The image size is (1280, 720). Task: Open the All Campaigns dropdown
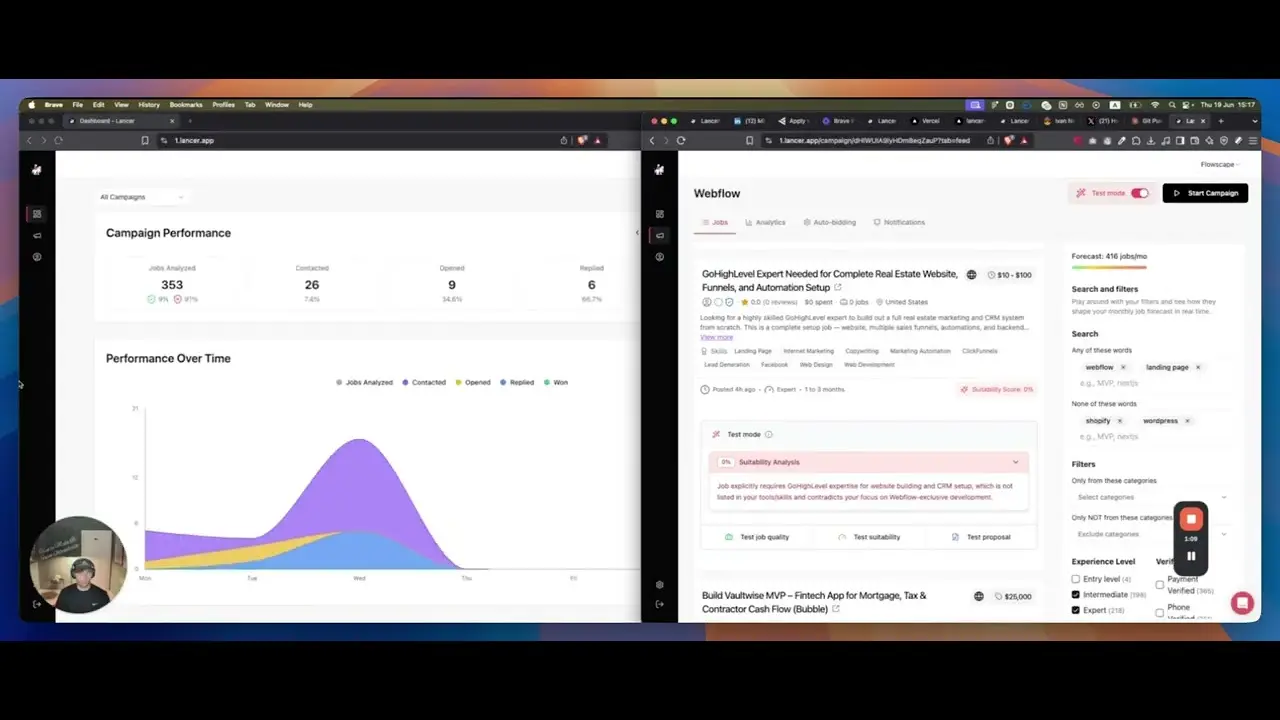141,197
